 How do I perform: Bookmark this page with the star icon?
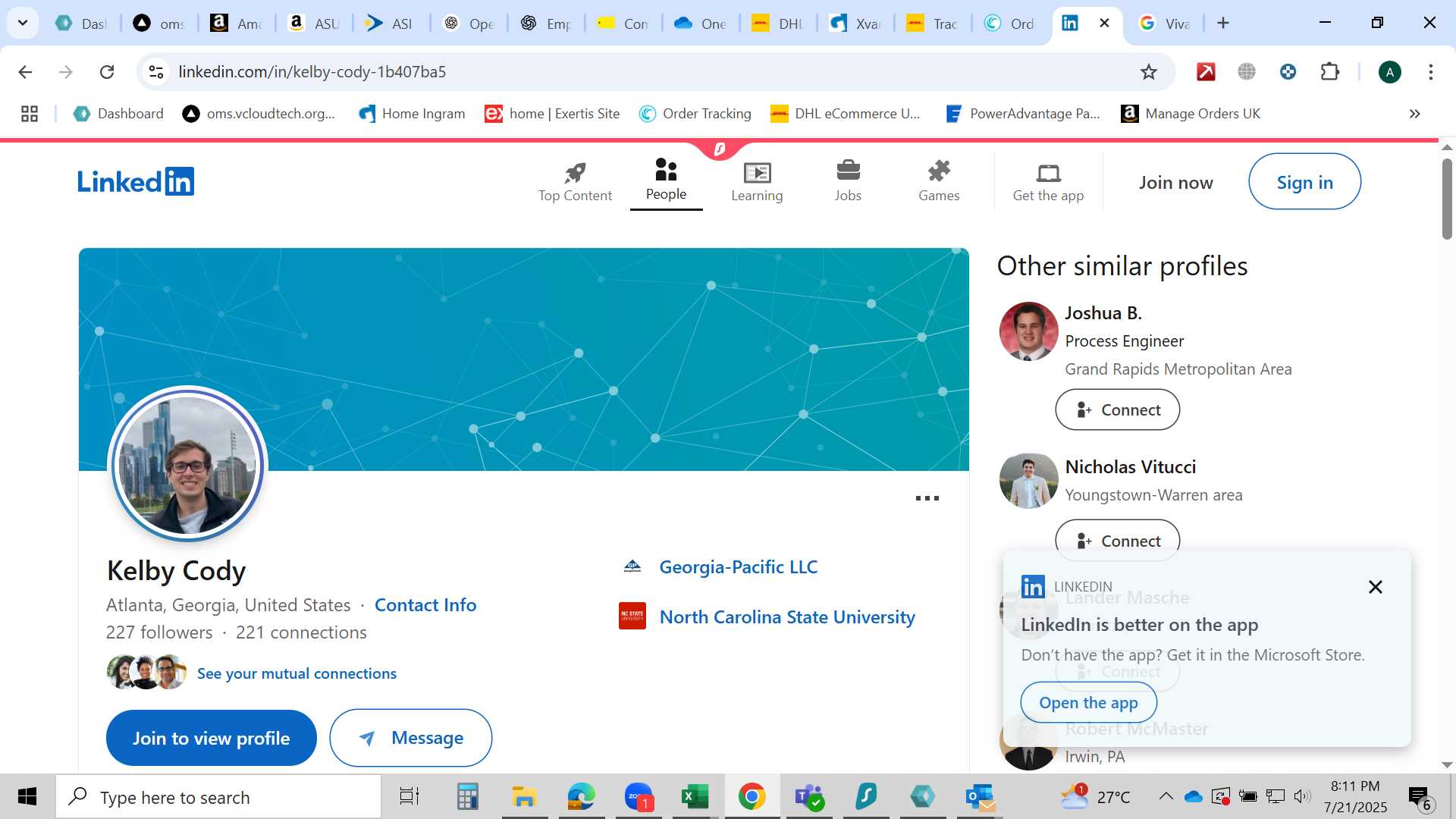click(x=1148, y=72)
